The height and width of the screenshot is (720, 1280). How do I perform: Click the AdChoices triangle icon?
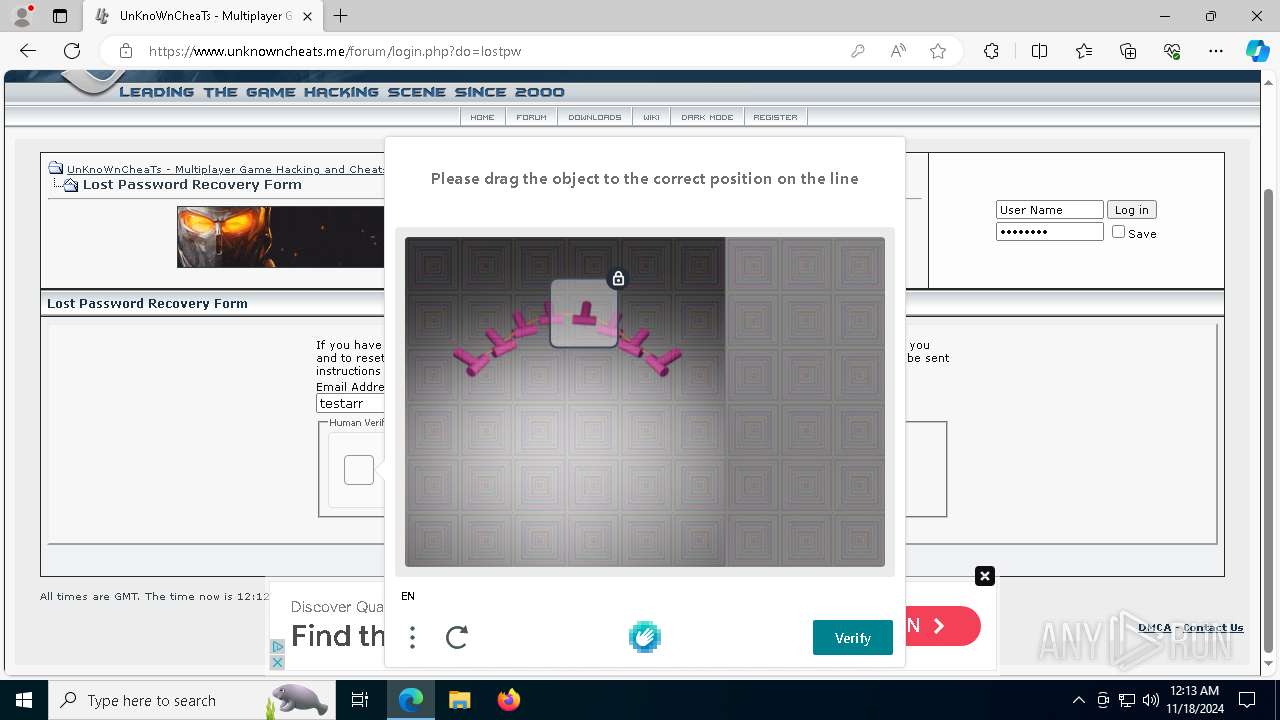[x=278, y=647]
